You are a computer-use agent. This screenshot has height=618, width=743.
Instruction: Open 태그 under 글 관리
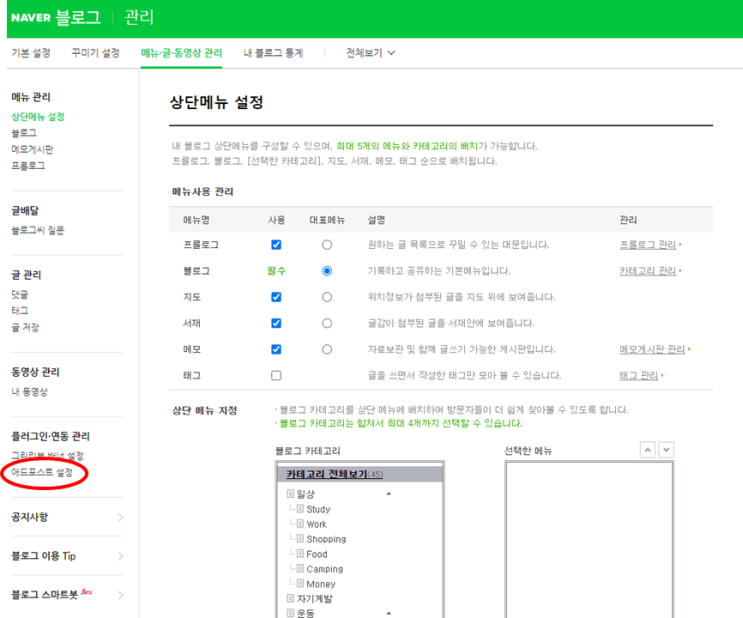[19, 310]
